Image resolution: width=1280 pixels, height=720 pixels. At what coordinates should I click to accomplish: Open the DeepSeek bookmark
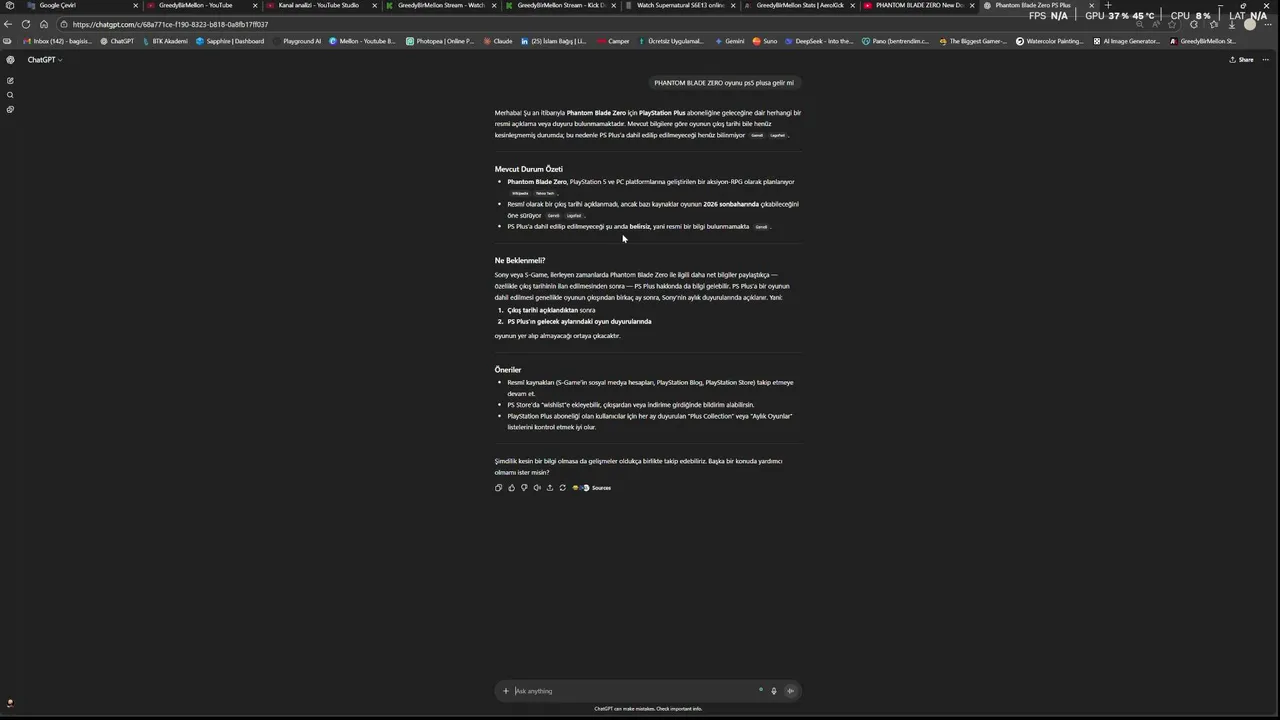(x=820, y=41)
